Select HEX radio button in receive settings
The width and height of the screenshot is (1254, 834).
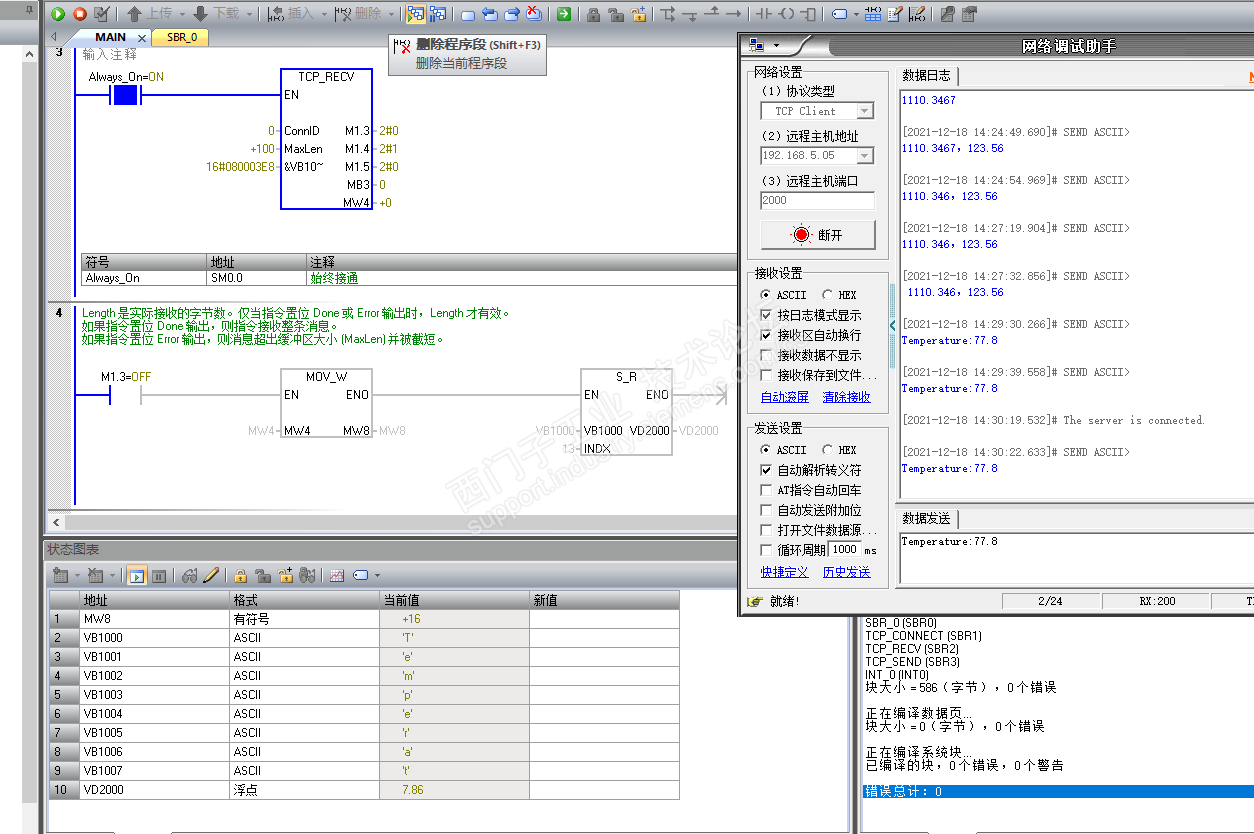[827, 295]
